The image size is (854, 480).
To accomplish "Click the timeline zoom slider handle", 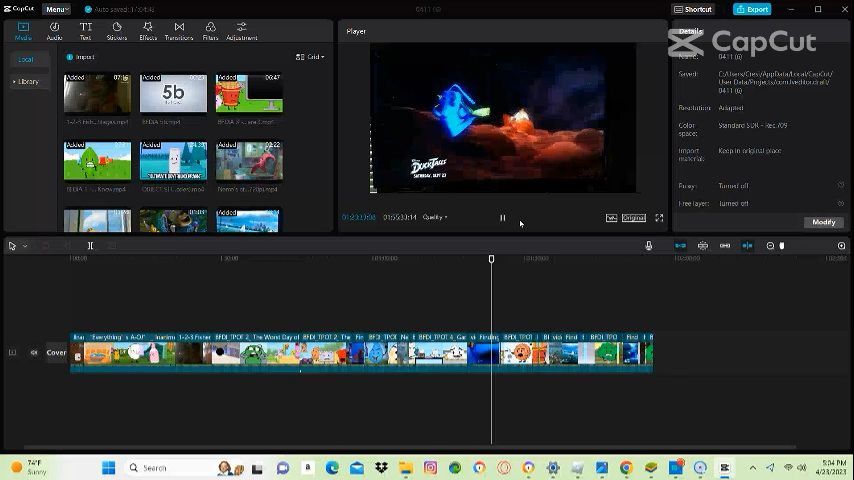I will (x=782, y=246).
